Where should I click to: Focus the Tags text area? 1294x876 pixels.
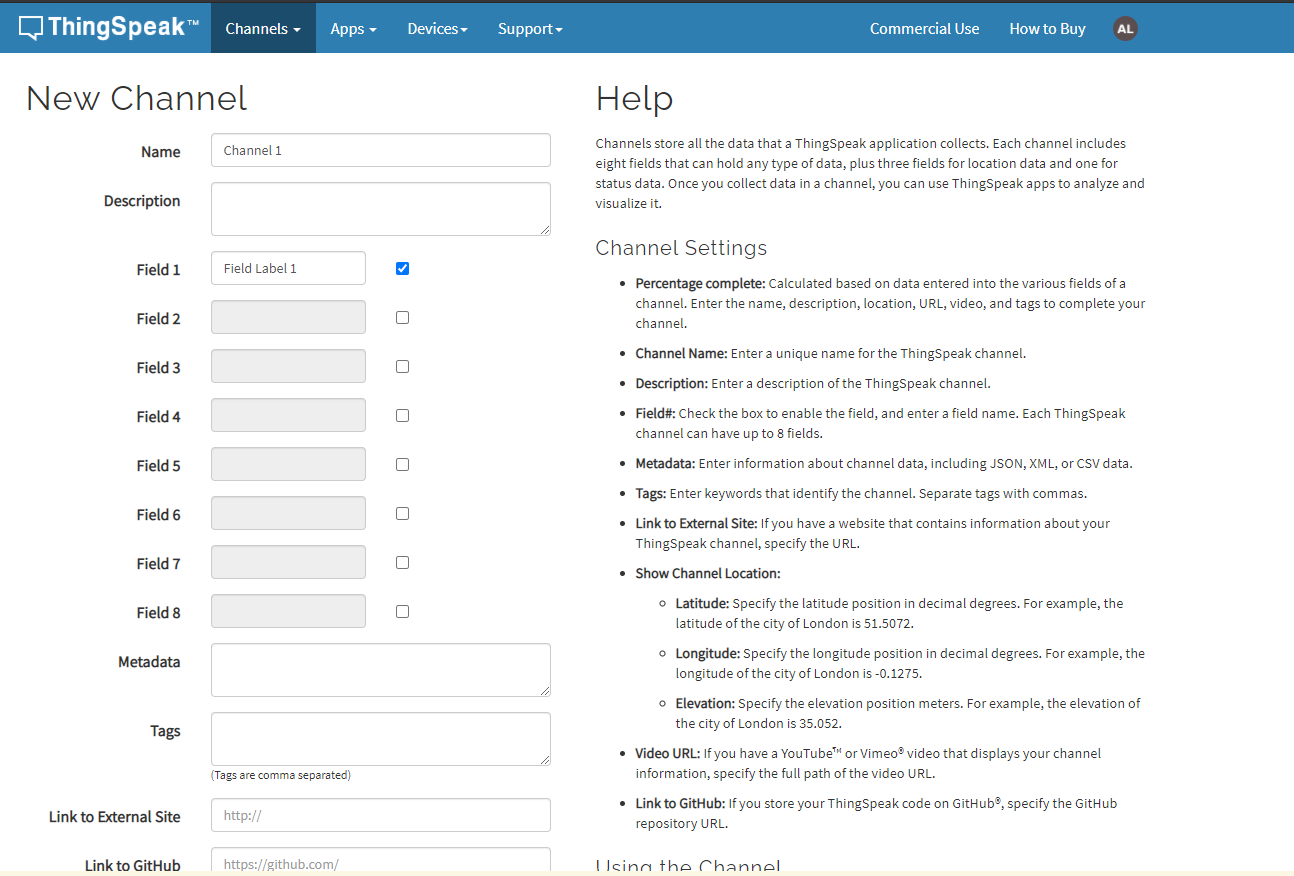(x=380, y=739)
